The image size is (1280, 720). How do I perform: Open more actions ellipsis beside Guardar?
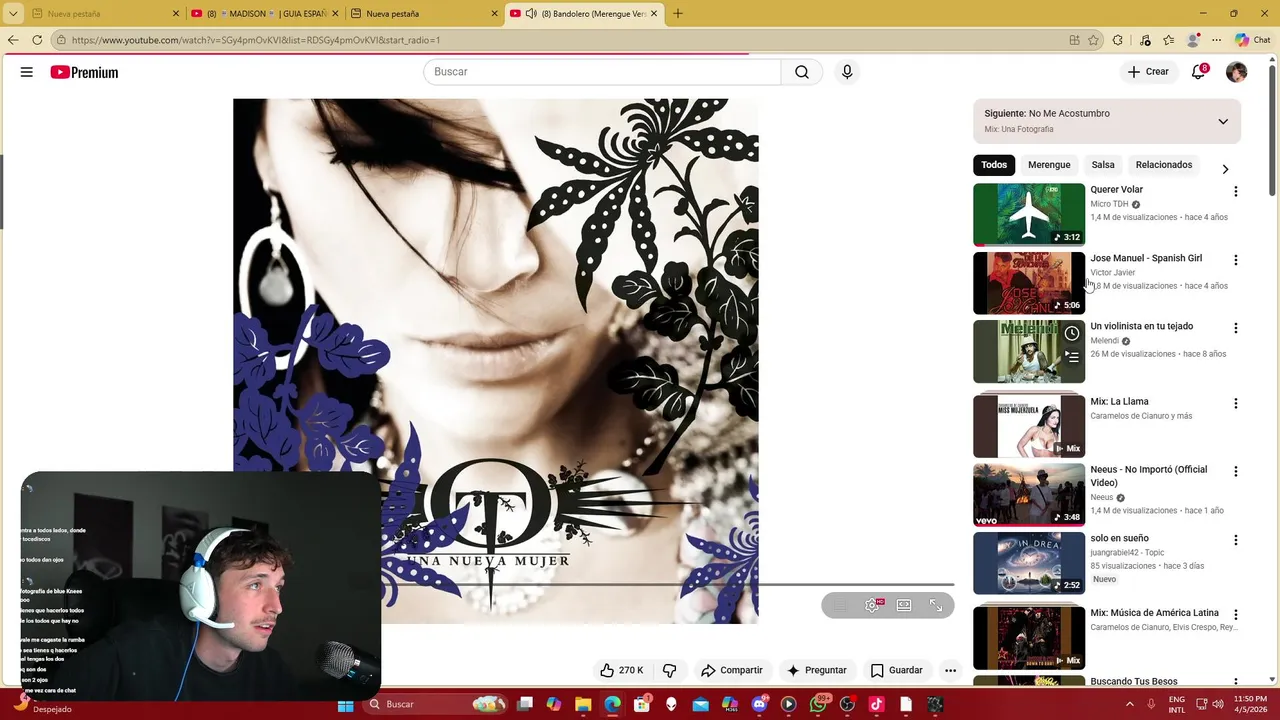click(950, 670)
